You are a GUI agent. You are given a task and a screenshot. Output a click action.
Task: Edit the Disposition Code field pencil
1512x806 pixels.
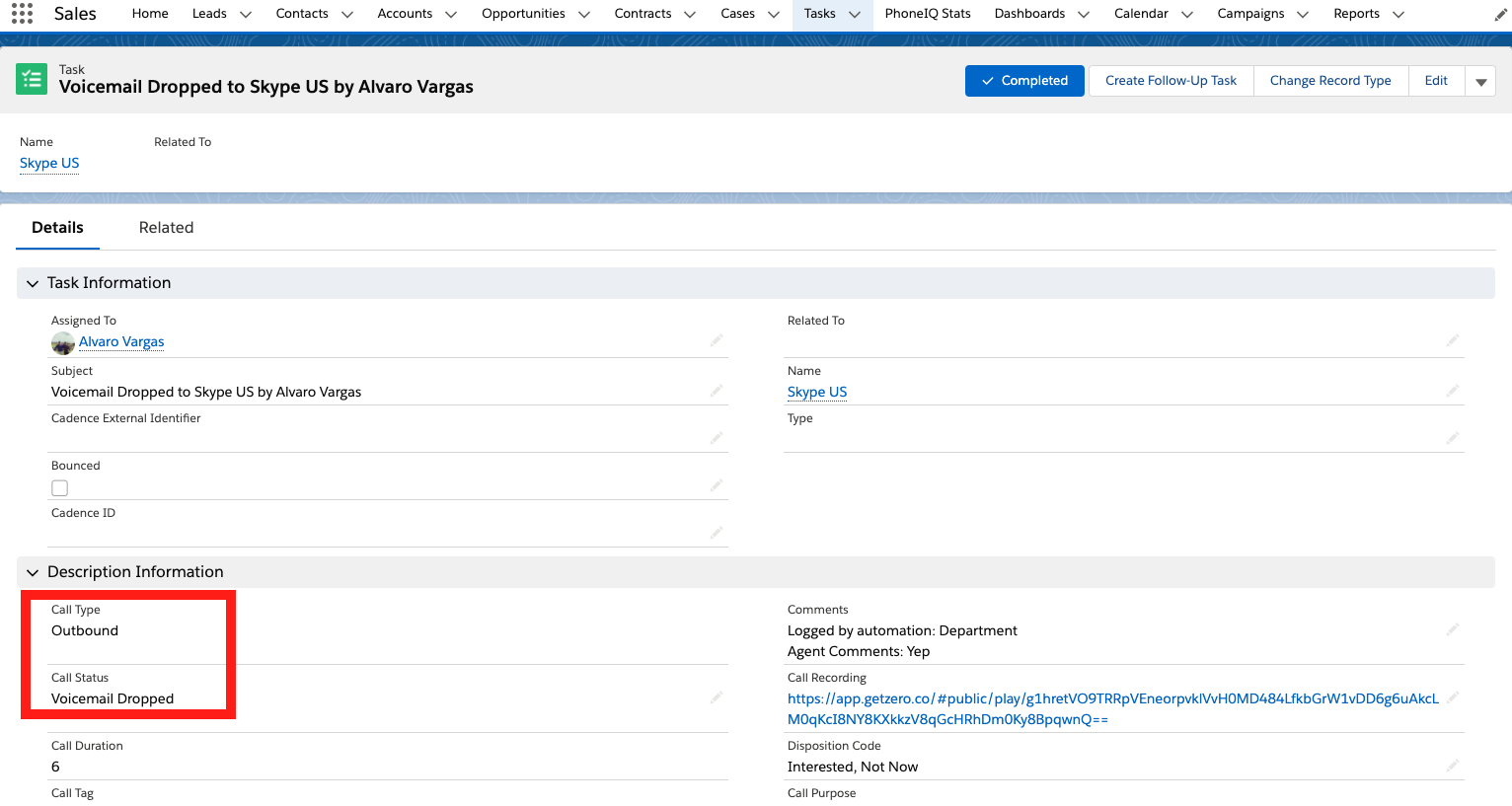[1453, 766]
